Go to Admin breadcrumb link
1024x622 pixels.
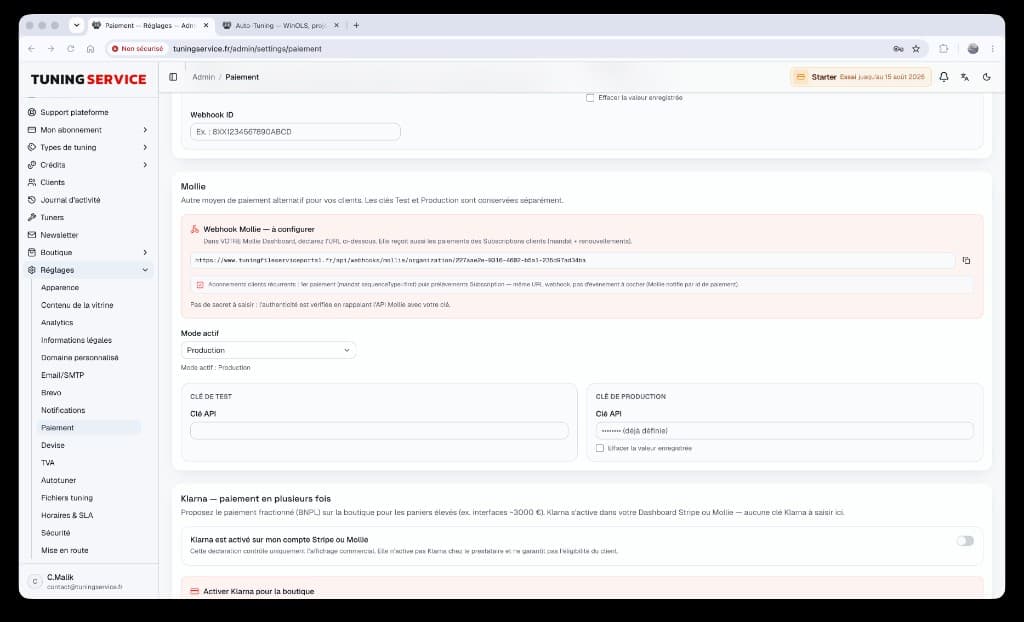203,77
